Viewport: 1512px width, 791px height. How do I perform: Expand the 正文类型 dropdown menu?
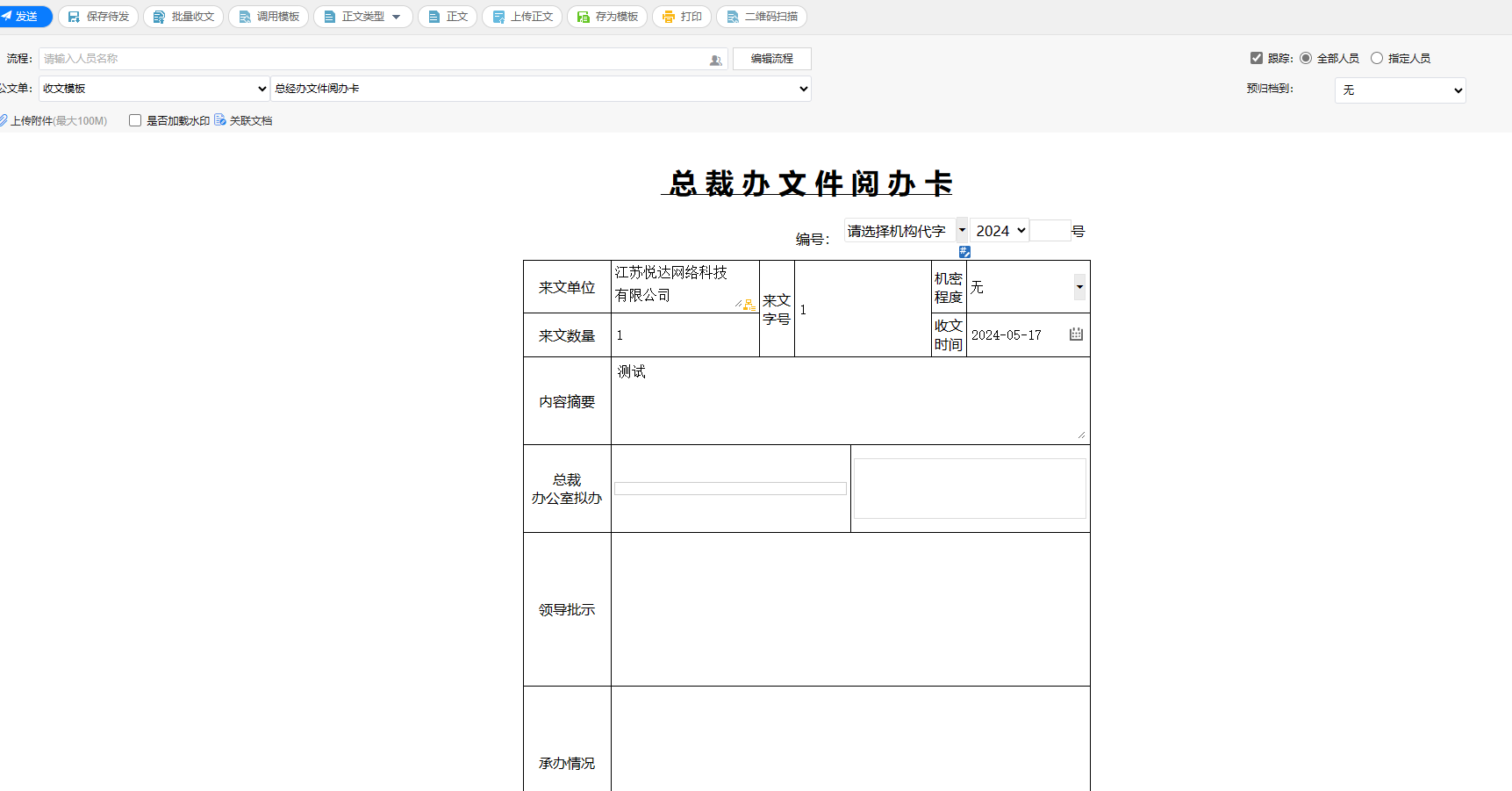[x=362, y=17]
